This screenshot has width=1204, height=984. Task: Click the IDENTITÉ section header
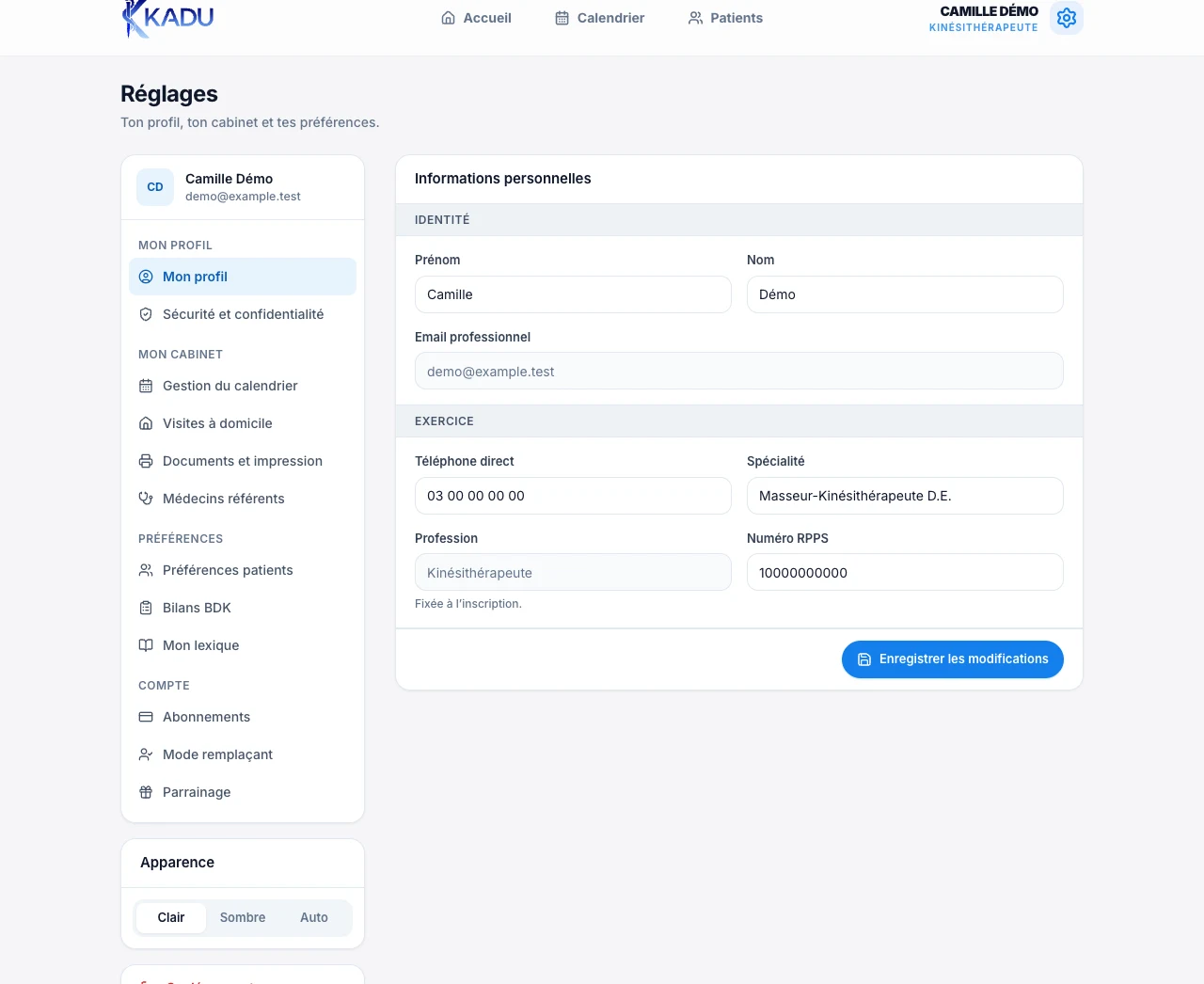click(442, 220)
